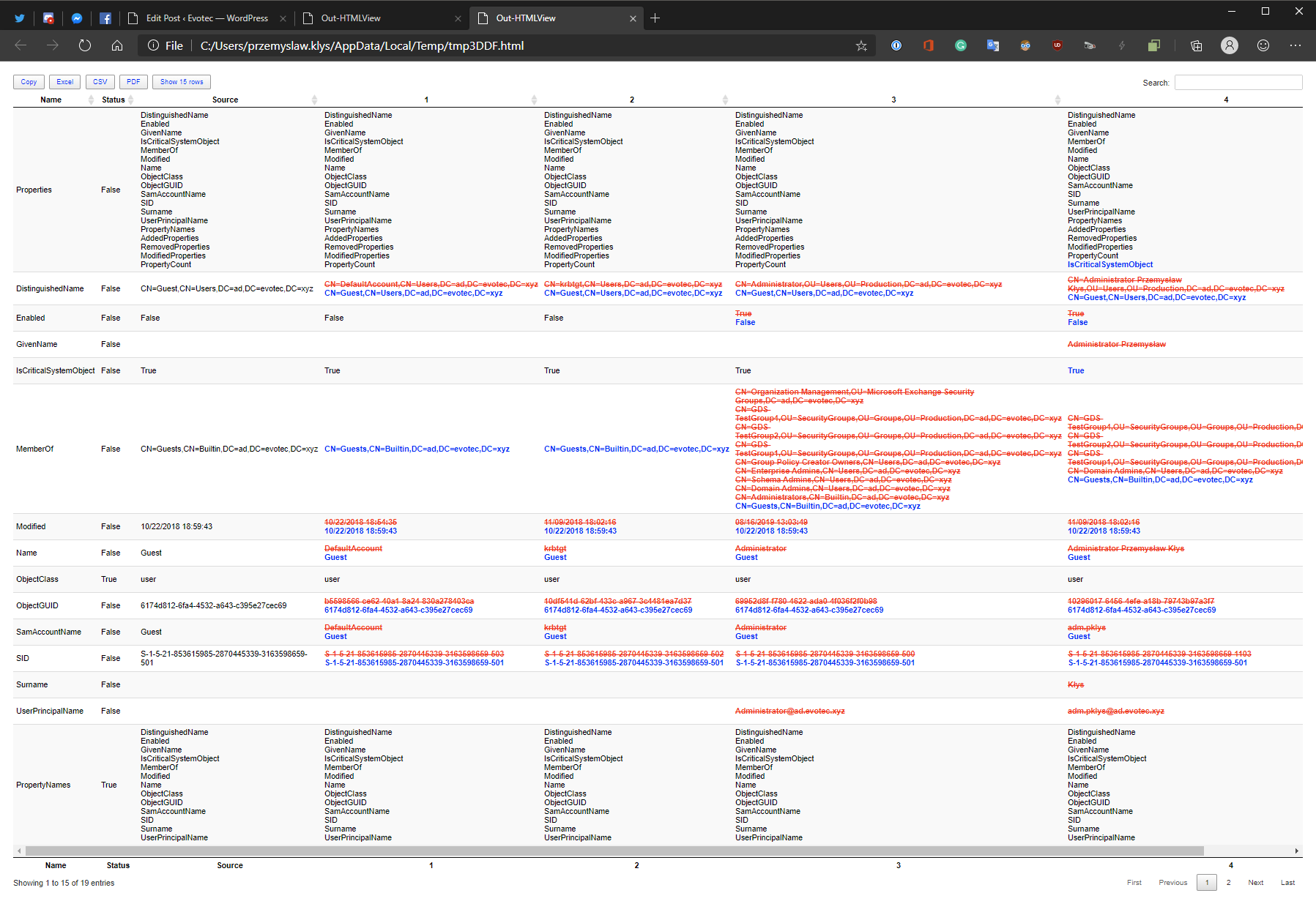The image size is (1316, 904).
Task: Open the Discord pinned tab
Action: tap(48, 18)
